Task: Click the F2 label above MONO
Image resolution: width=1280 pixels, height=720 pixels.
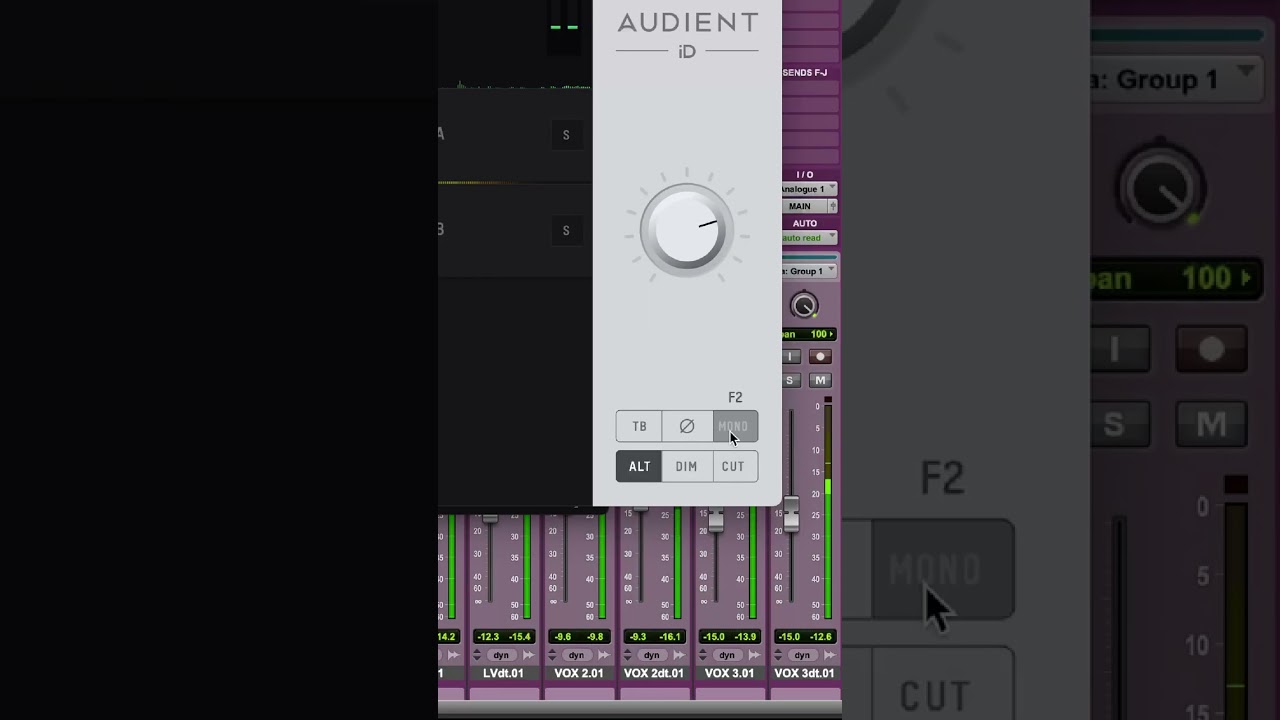Action: point(735,397)
